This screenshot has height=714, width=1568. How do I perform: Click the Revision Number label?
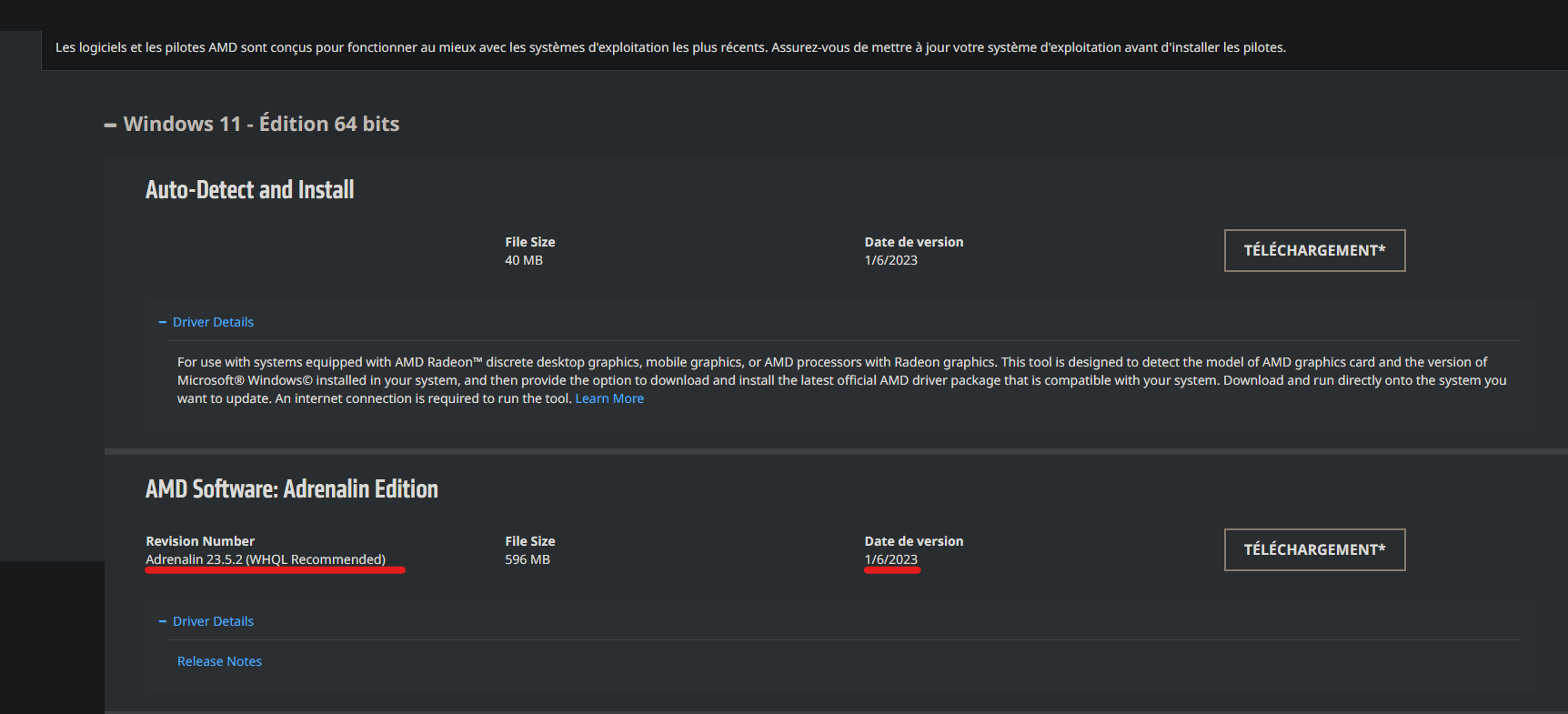200,541
